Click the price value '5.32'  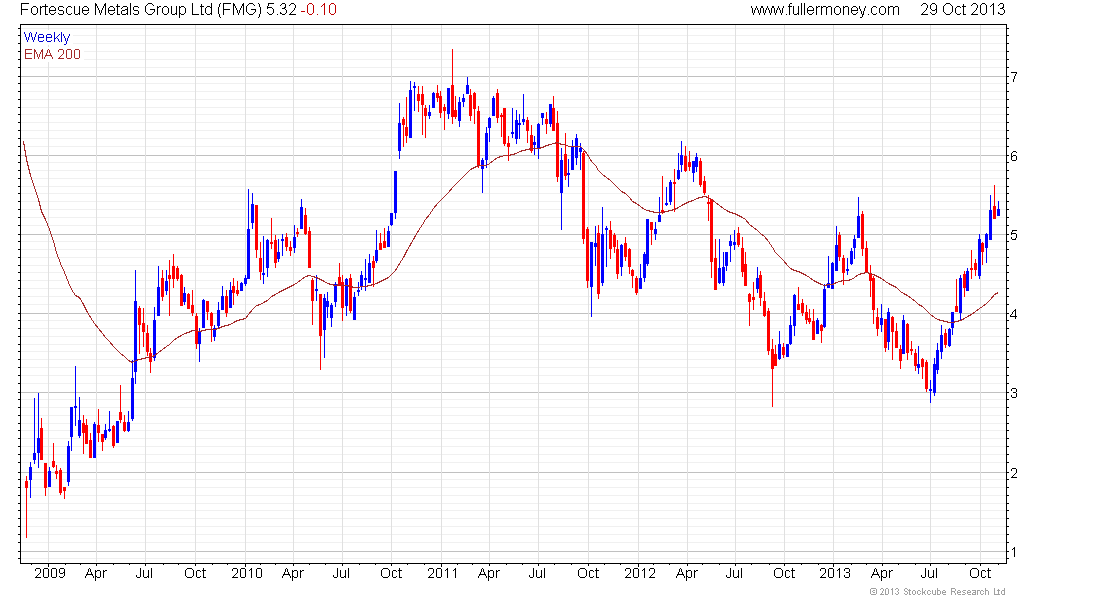point(281,10)
